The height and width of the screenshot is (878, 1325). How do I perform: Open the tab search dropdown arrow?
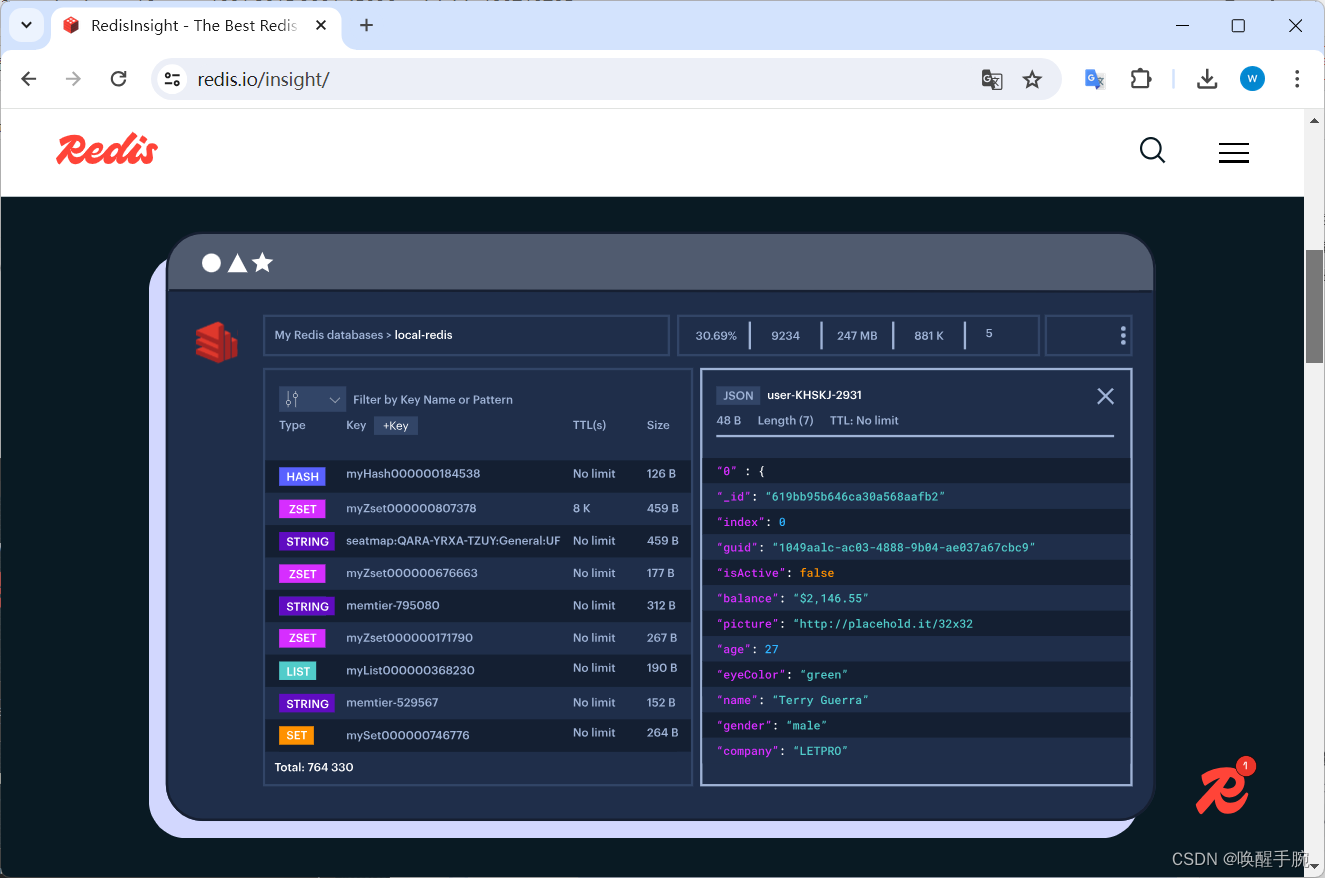point(26,25)
